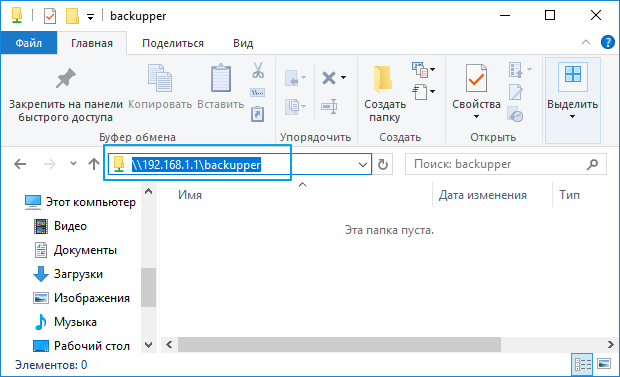Expand the Select (Выделить) dropdown arrow
Viewport: 620px width, 377px height.
tap(572, 117)
